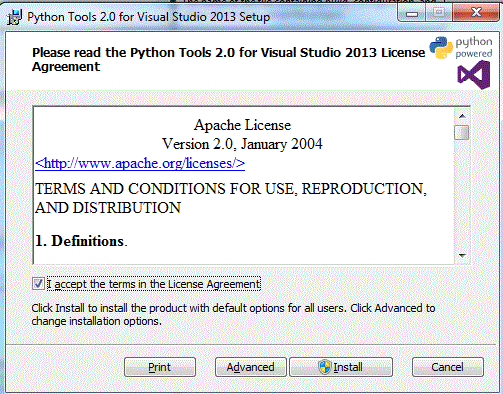This screenshot has width=503, height=394.
Task: Uncheck the accept License Agreement checkbox
Action: [38, 284]
